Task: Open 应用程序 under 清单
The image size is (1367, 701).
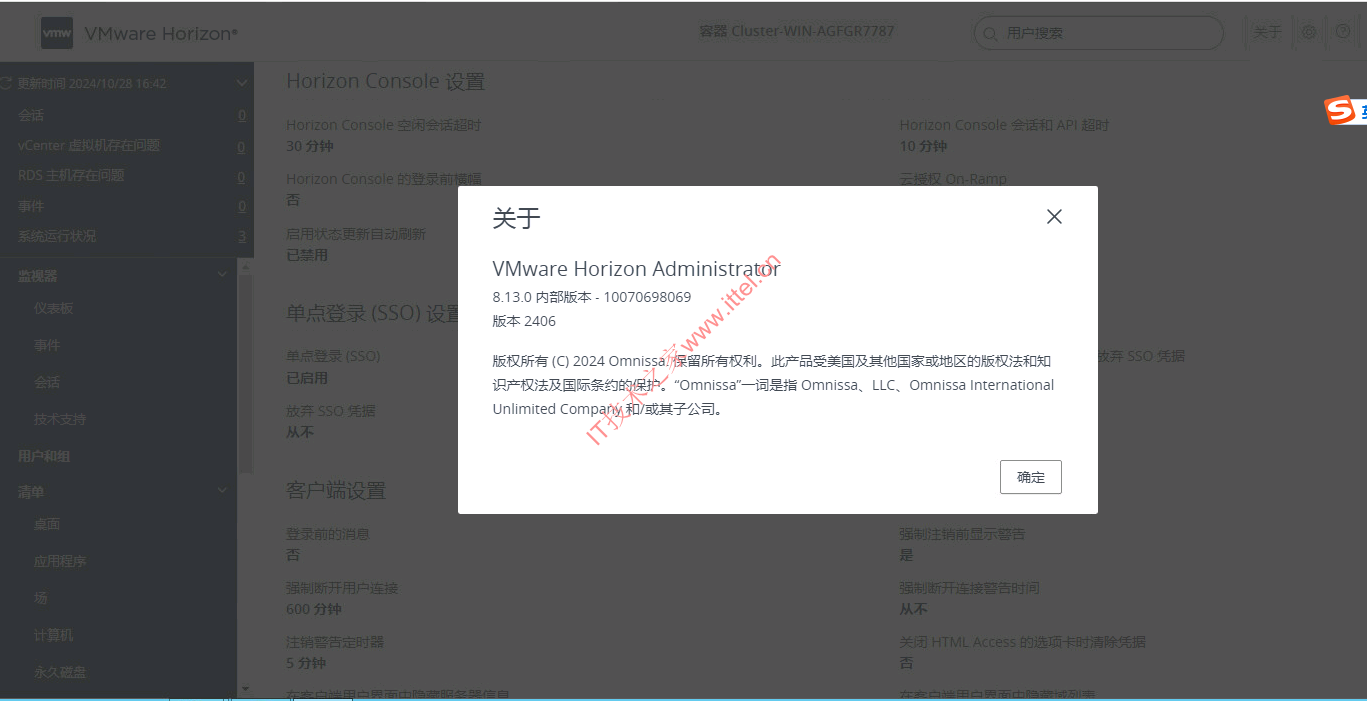Action: 60,562
